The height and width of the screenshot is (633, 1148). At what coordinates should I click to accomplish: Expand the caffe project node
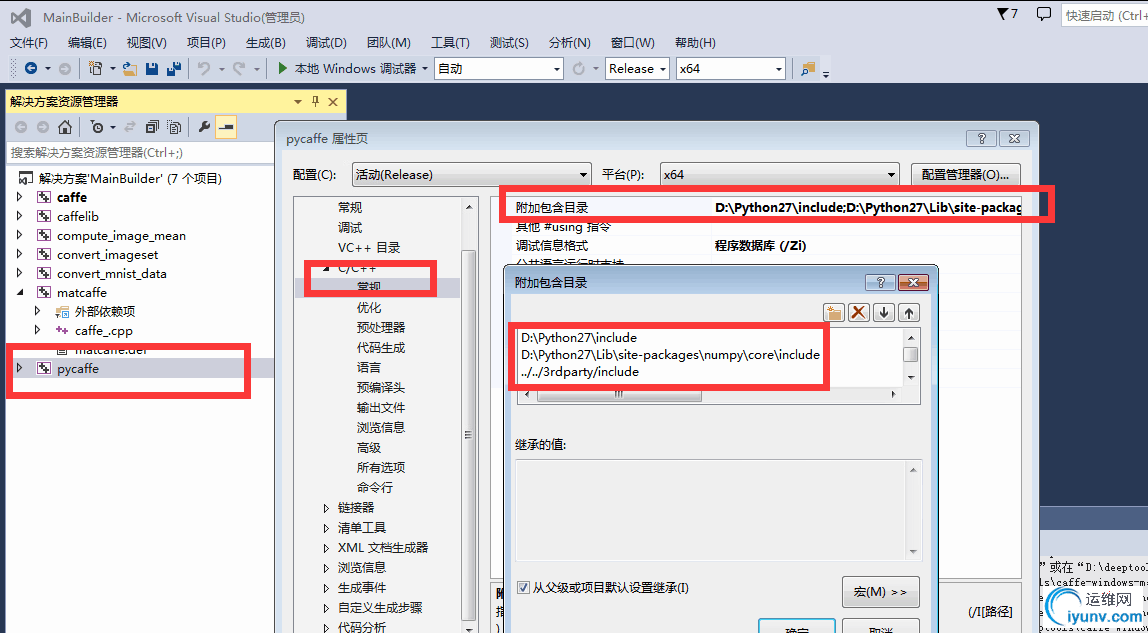(x=20, y=197)
